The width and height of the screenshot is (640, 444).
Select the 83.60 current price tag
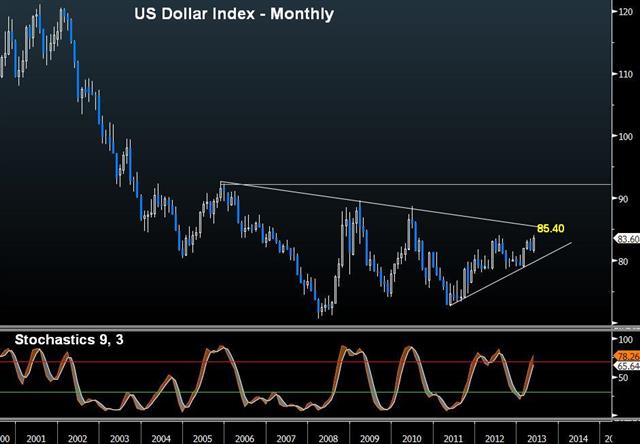627,239
